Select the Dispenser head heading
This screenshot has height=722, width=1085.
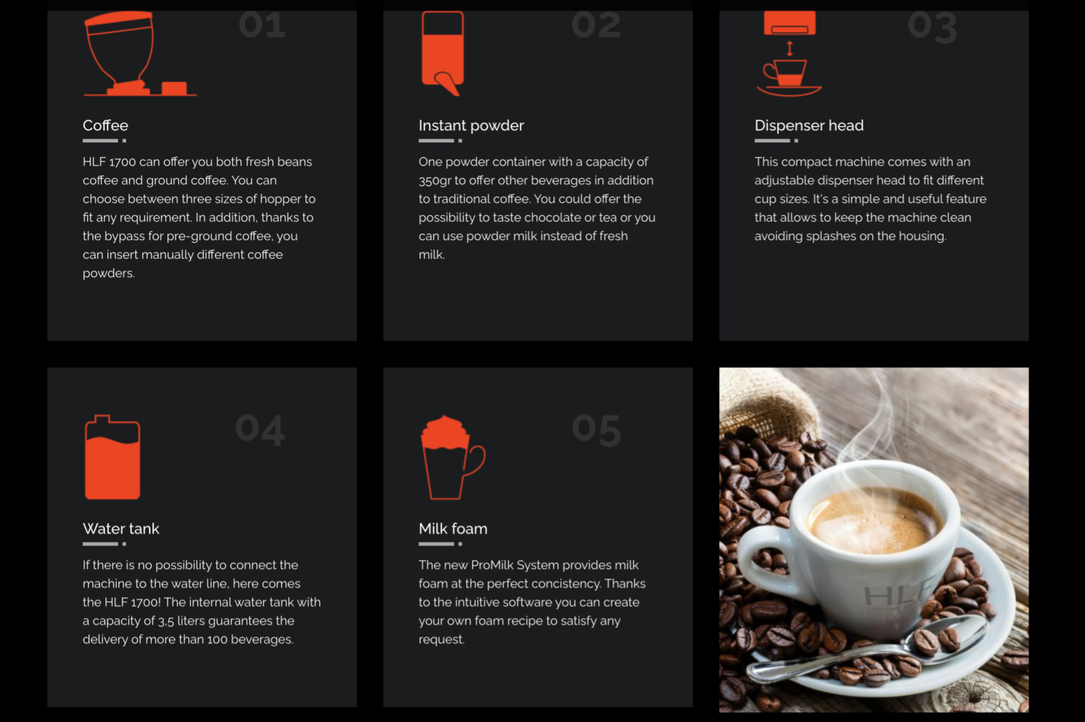click(x=809, y=125)
